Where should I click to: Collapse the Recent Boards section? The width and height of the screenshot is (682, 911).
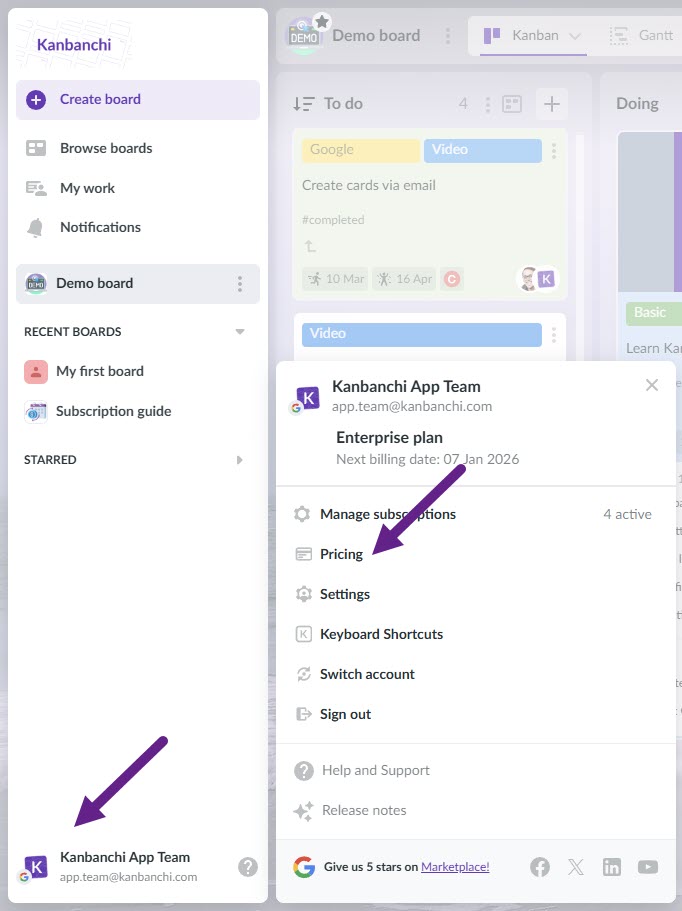click(x=239, y=332)
